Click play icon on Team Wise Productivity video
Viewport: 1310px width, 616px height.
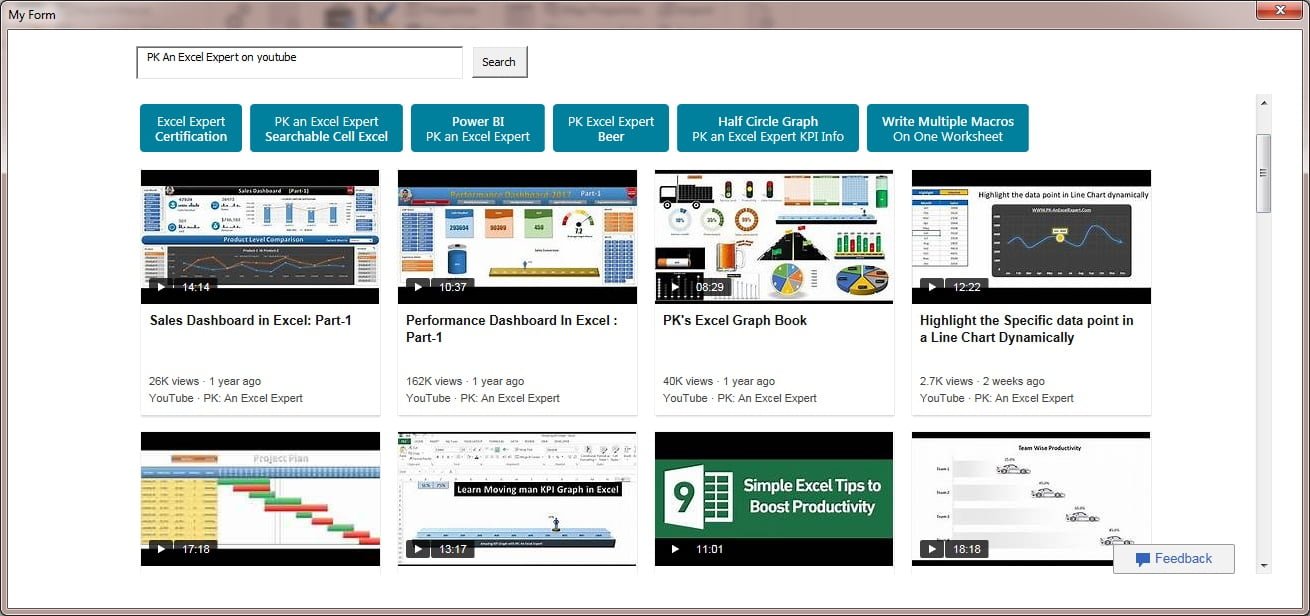(932, 549)
